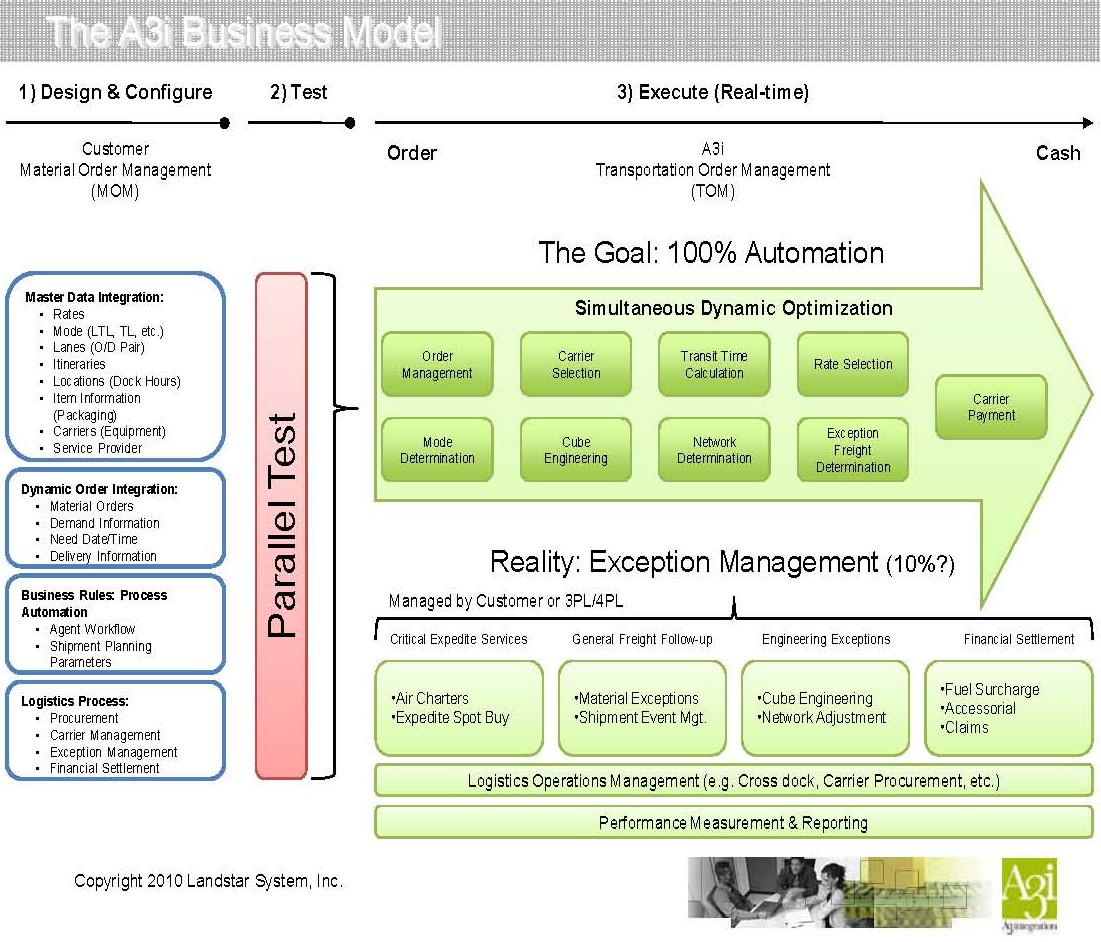Select the "Service Provider" bullet
Screen dimensions: 1101x942
pos(97,448)
